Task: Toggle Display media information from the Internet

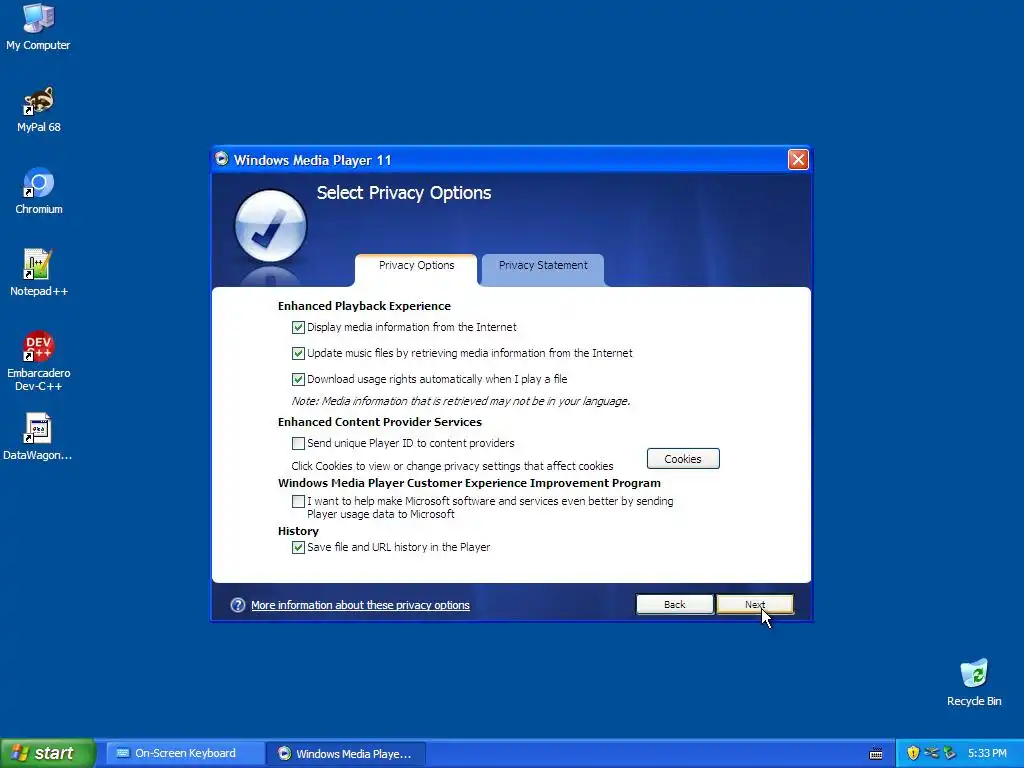Action: [x=298, y=327]
